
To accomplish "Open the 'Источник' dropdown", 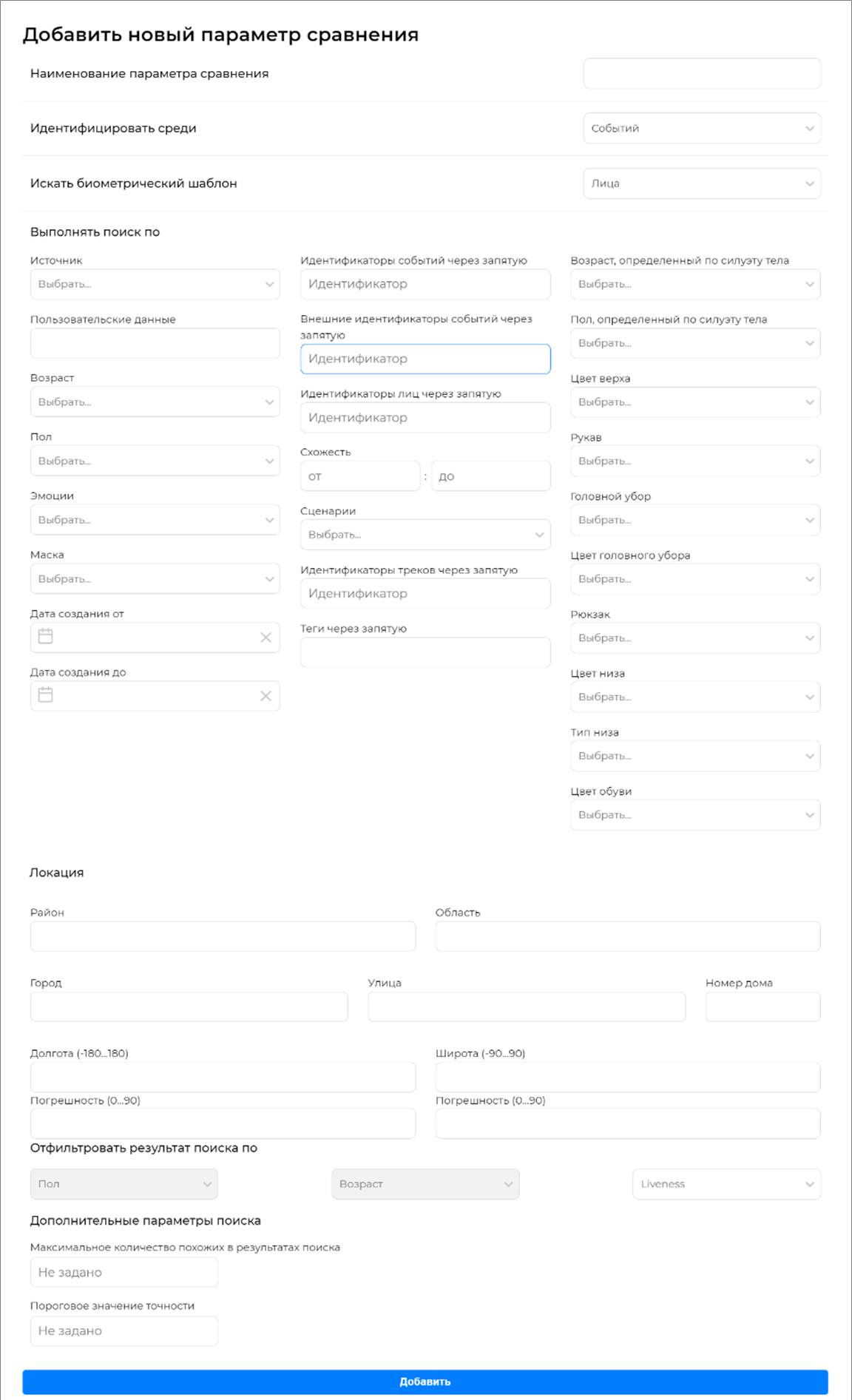I will pyautogui.click(x=155, y=285).
